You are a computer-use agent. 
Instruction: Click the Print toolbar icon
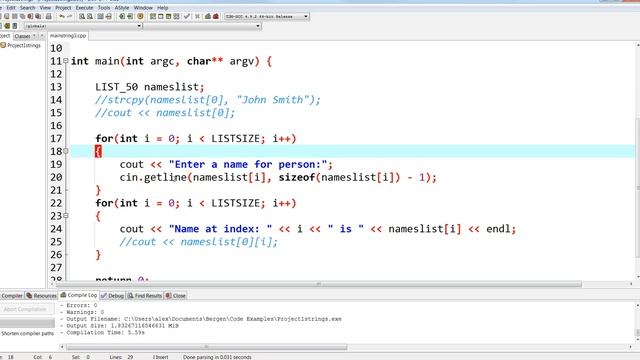point(49,16)
